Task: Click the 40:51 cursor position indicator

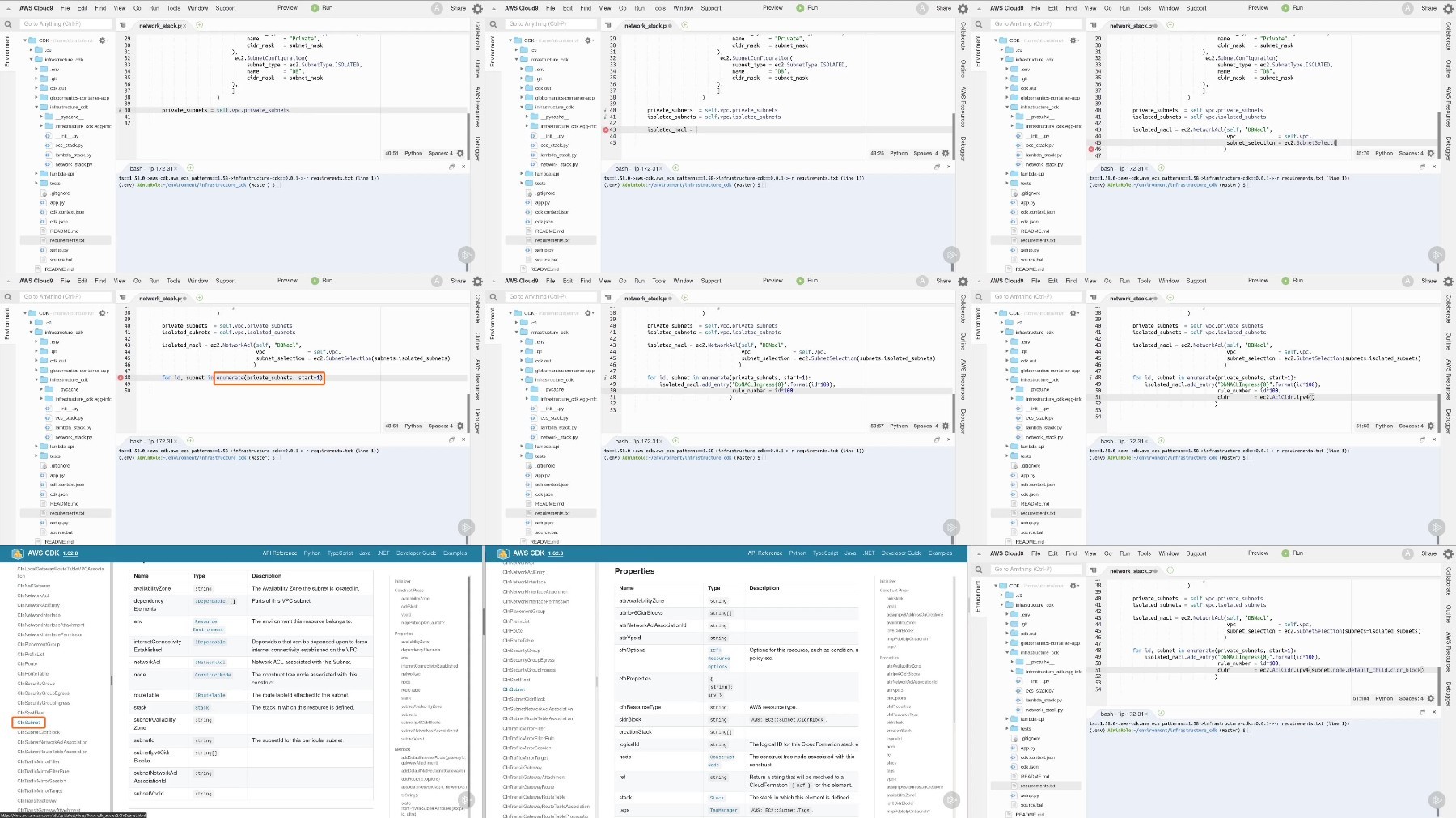Action: tap(392, 153)
